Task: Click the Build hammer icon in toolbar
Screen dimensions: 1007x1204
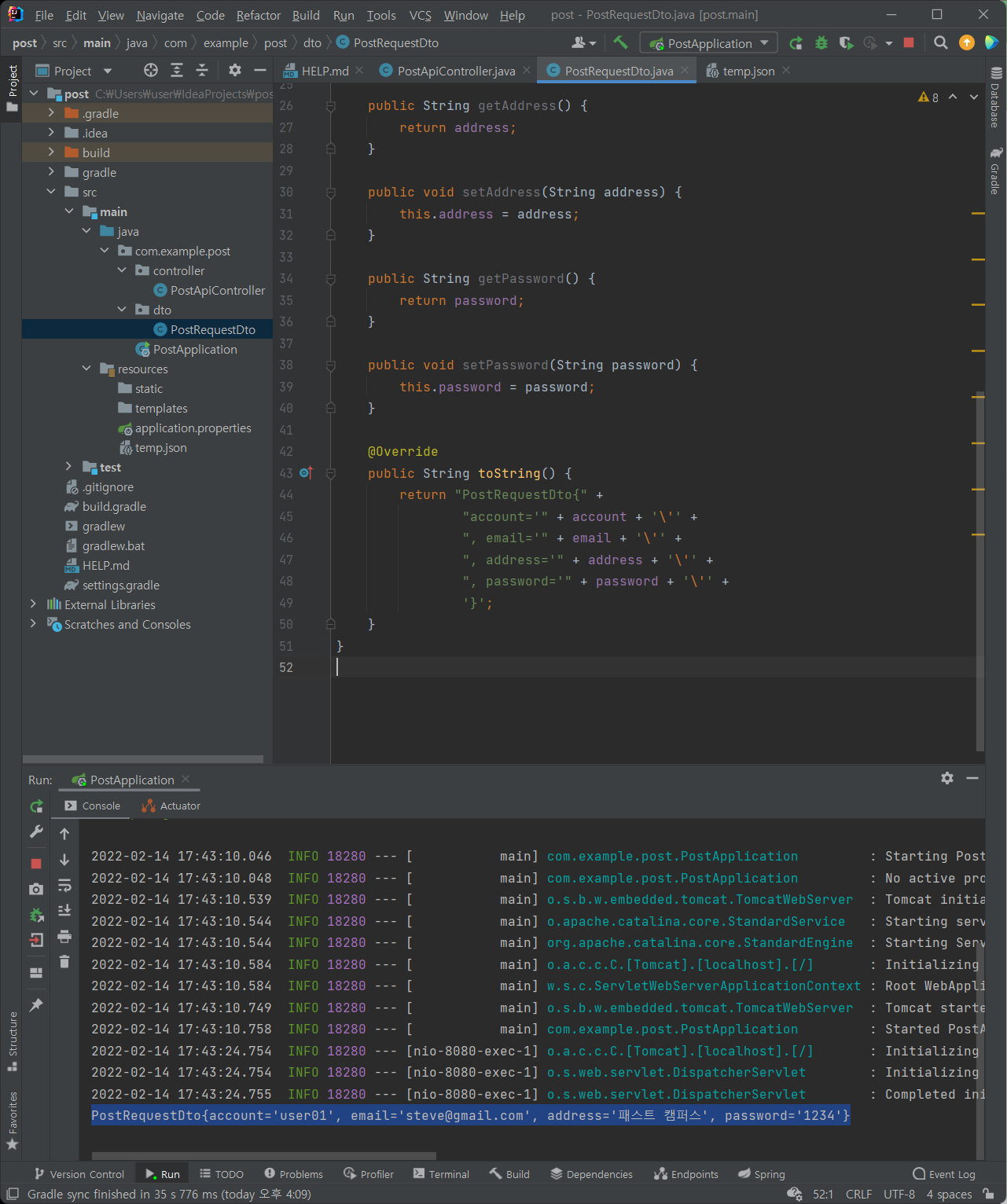Action: click(x=620, y=42)
